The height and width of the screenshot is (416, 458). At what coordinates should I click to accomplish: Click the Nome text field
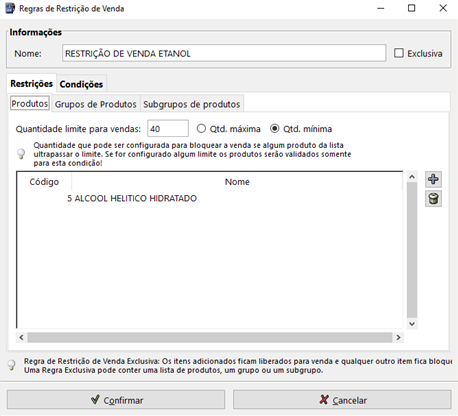point(224,53)
